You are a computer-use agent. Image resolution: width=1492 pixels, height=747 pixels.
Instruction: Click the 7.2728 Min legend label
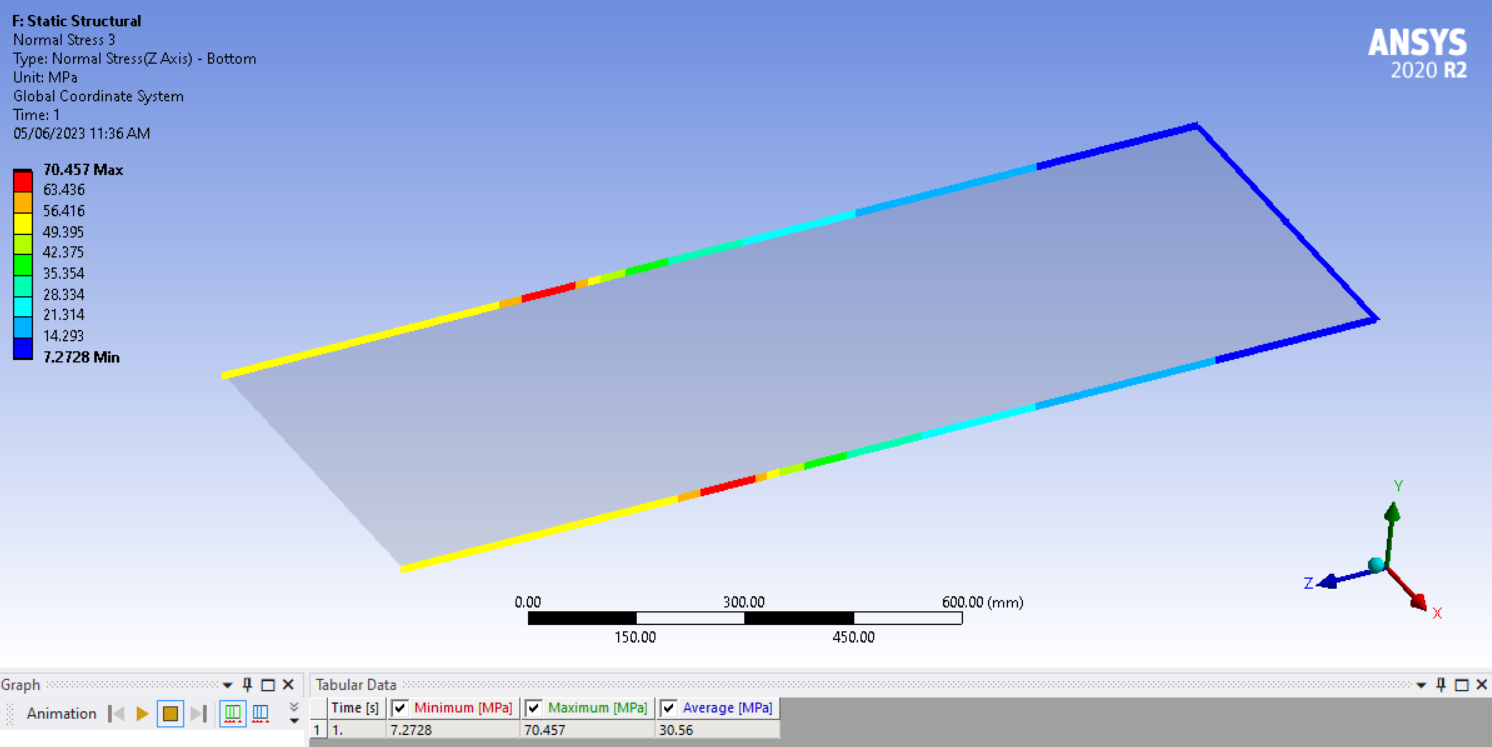pyautogui.click(x=81, y=357)
